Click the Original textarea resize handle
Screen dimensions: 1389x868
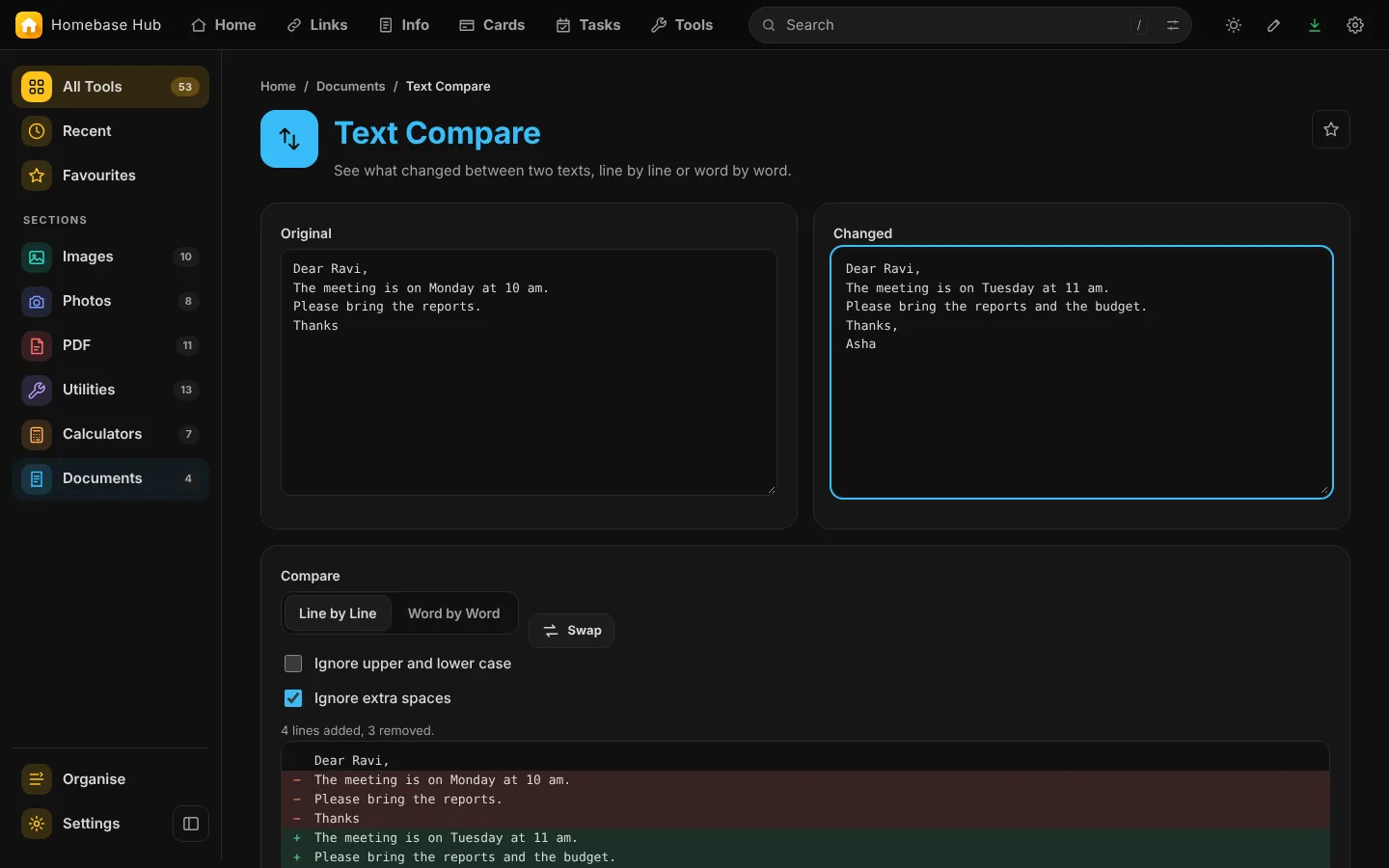pyautogui.click(x=771, y=489)
